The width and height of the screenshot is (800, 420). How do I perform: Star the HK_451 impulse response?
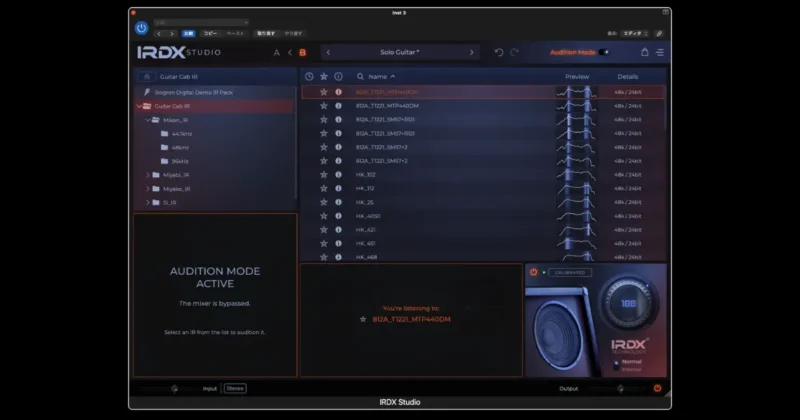(x=323, y=243)
